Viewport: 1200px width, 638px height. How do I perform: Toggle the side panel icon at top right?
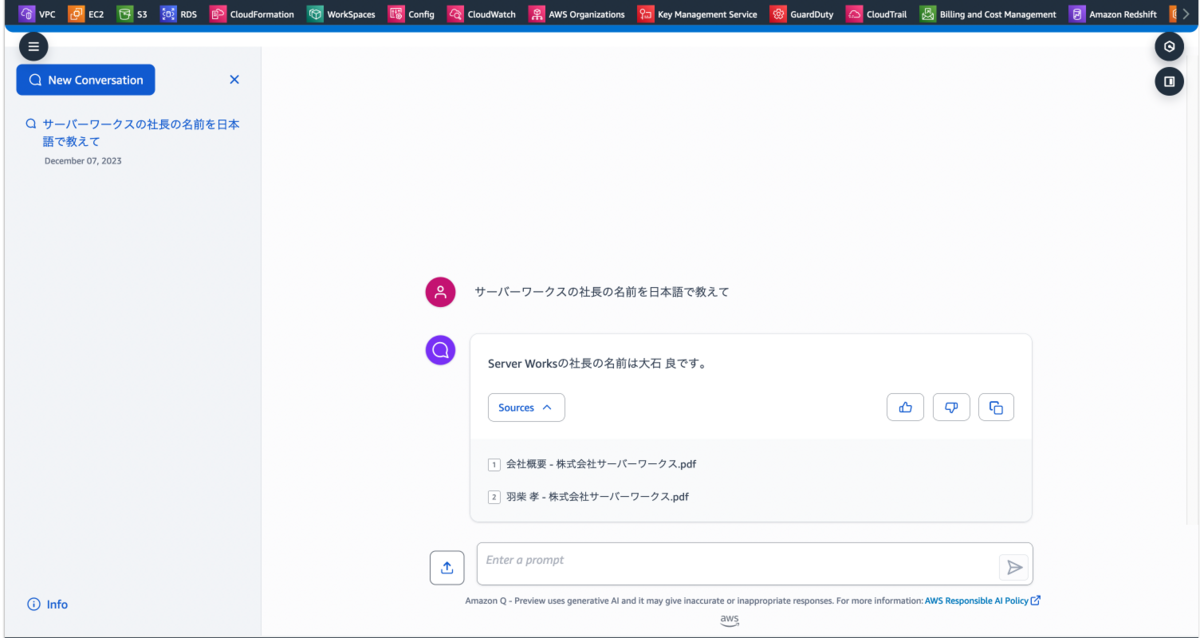(x=1169, y=81)
